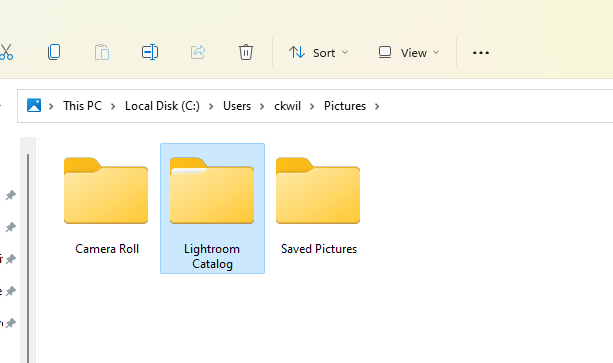Navigate to Local Disk (C:) breadcrumb
Screen dimensions: 613x363
tap(162, 106)
